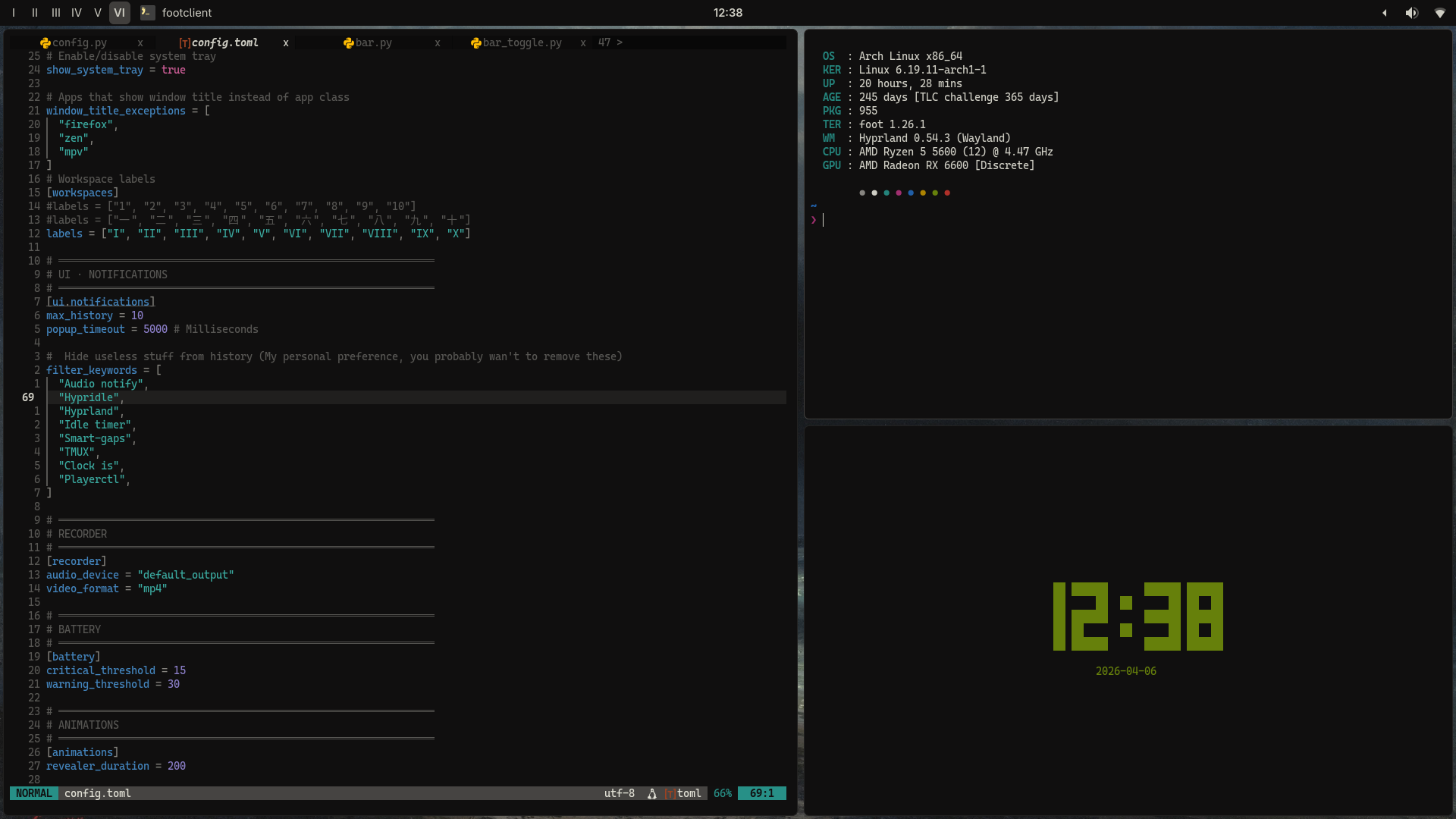The height and width of the screenshot is (819, 1456).
Task: Switch to workspace I
Action: pyautogui.click(x=14, y=13)
